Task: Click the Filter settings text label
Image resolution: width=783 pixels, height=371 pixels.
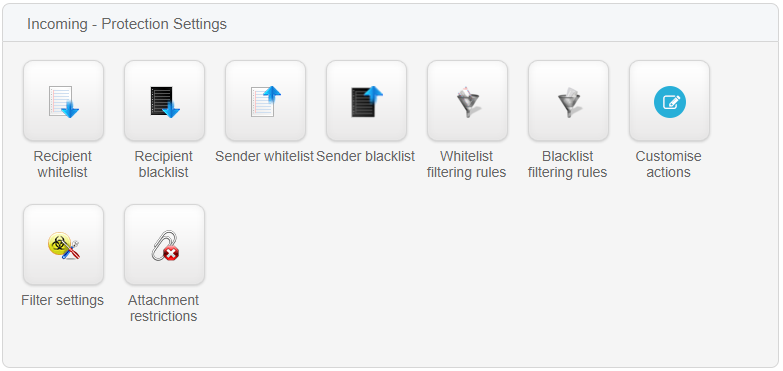Action: 62,300
